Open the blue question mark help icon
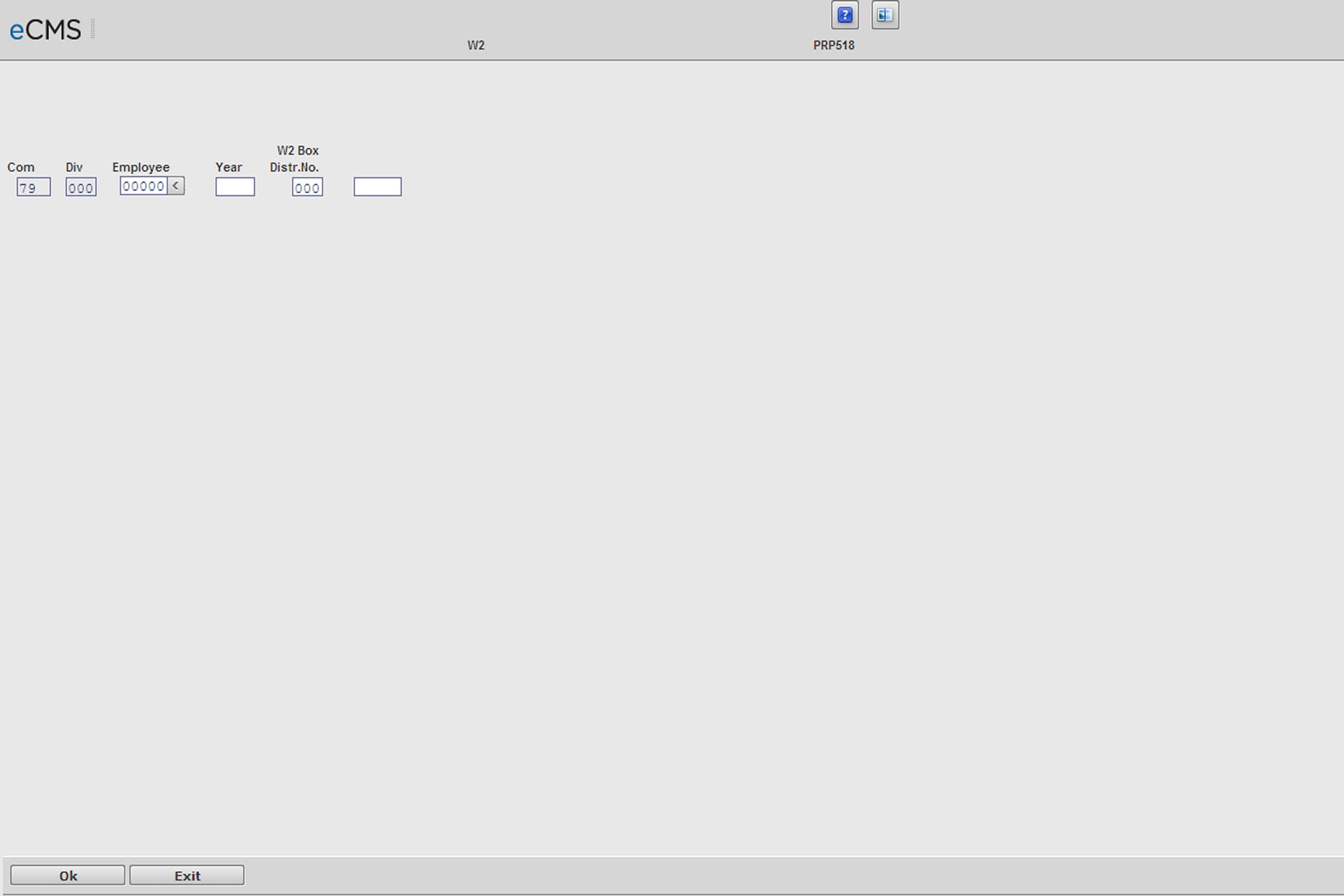Viewport: 1344px width, 896px height. (845, 15)
